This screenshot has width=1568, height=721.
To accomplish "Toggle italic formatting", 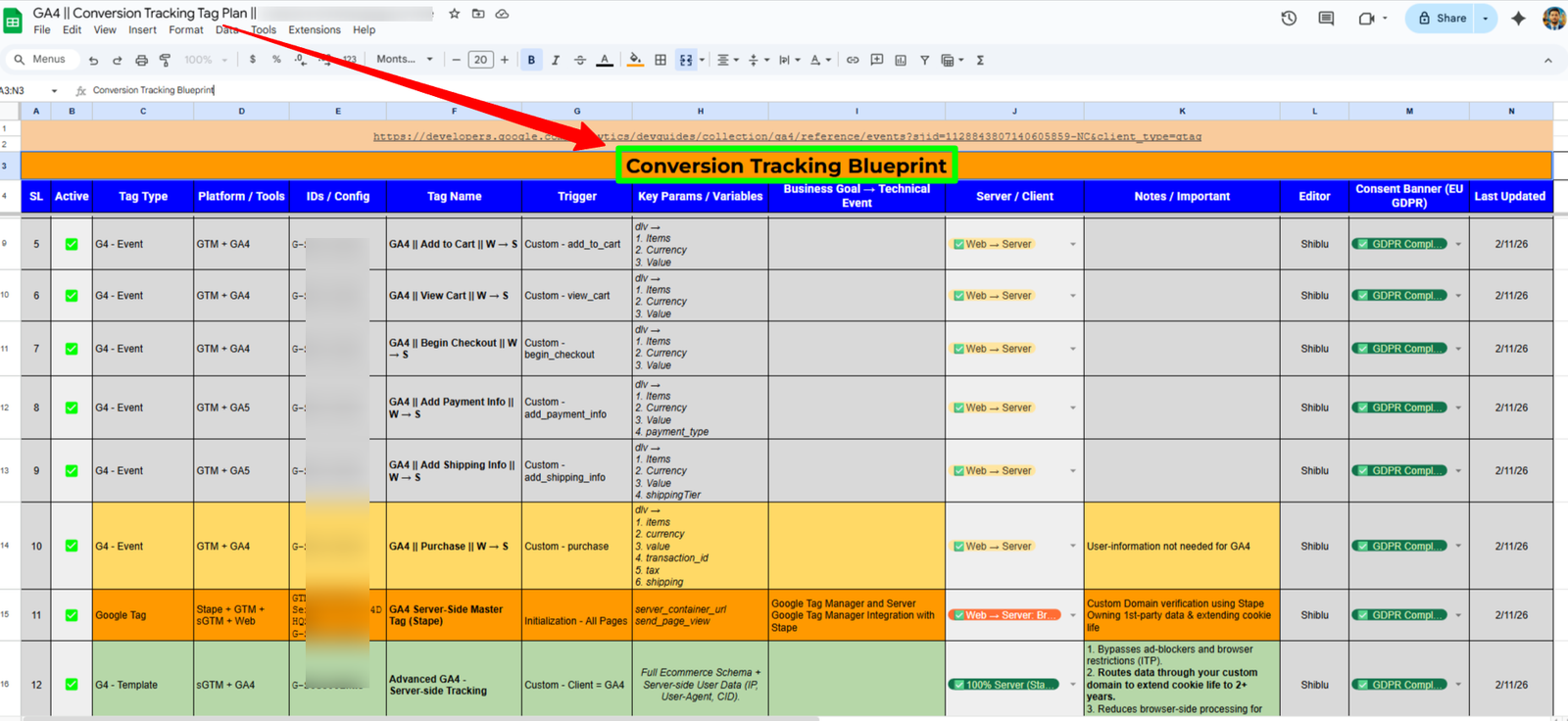I will [x=556, y=60].
